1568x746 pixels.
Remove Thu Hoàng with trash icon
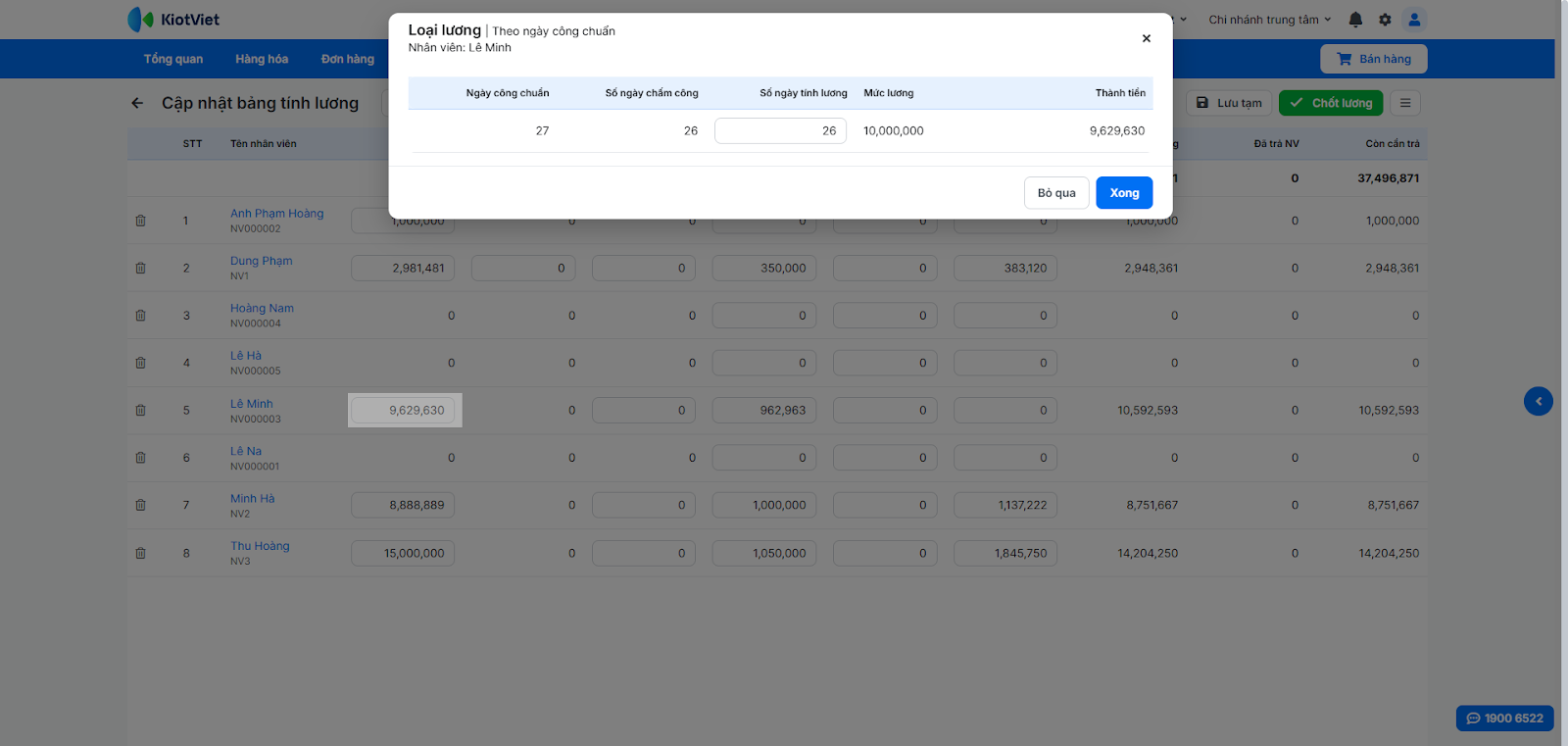[140, 553]
